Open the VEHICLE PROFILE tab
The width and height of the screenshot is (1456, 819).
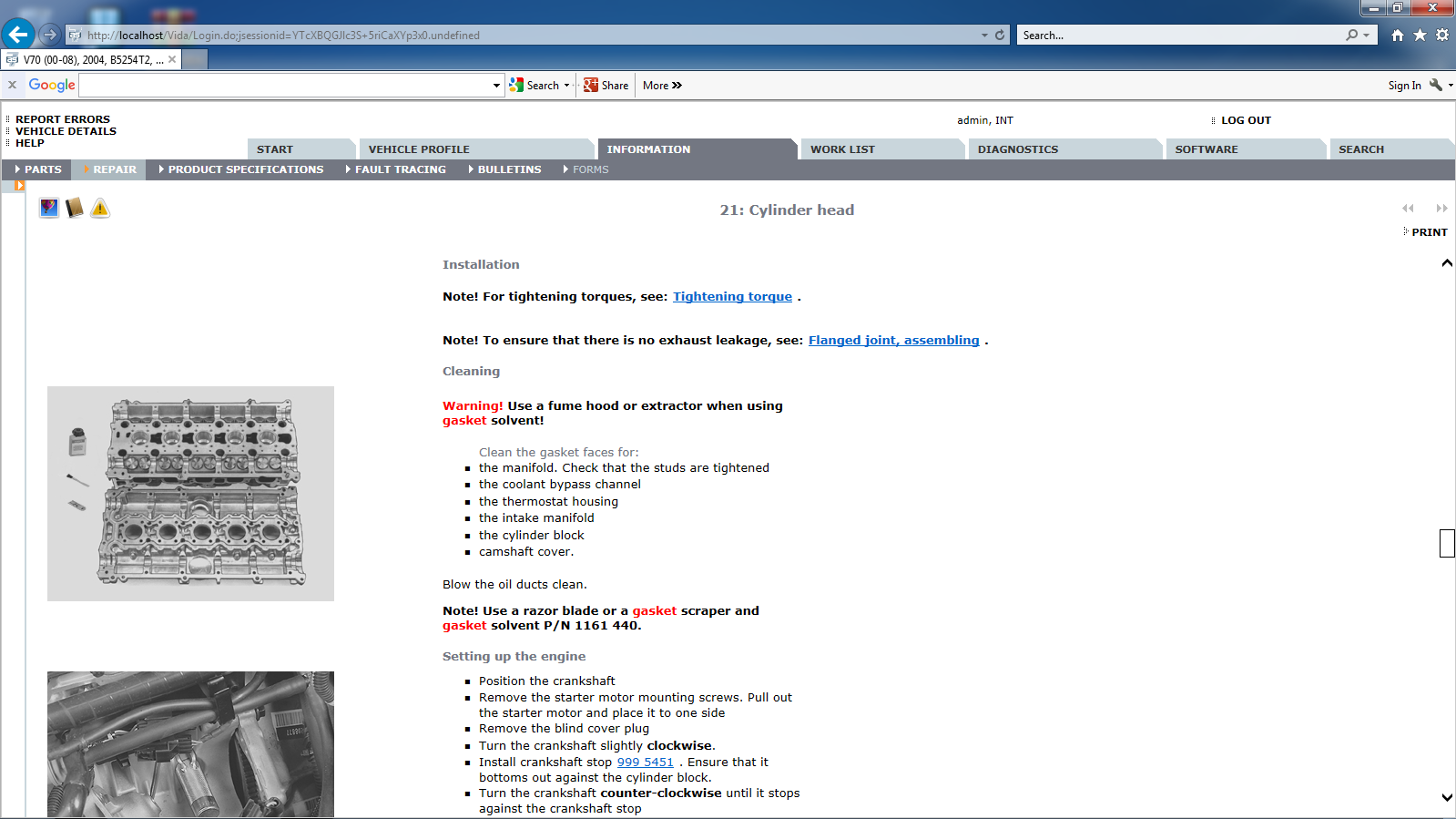click(x=419, y=149)
